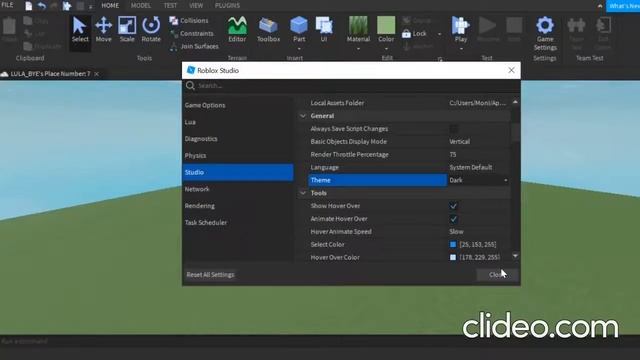Open the Toolbox panel
Image resolution: width=640 pixels, height=360 pixels.
269,30
